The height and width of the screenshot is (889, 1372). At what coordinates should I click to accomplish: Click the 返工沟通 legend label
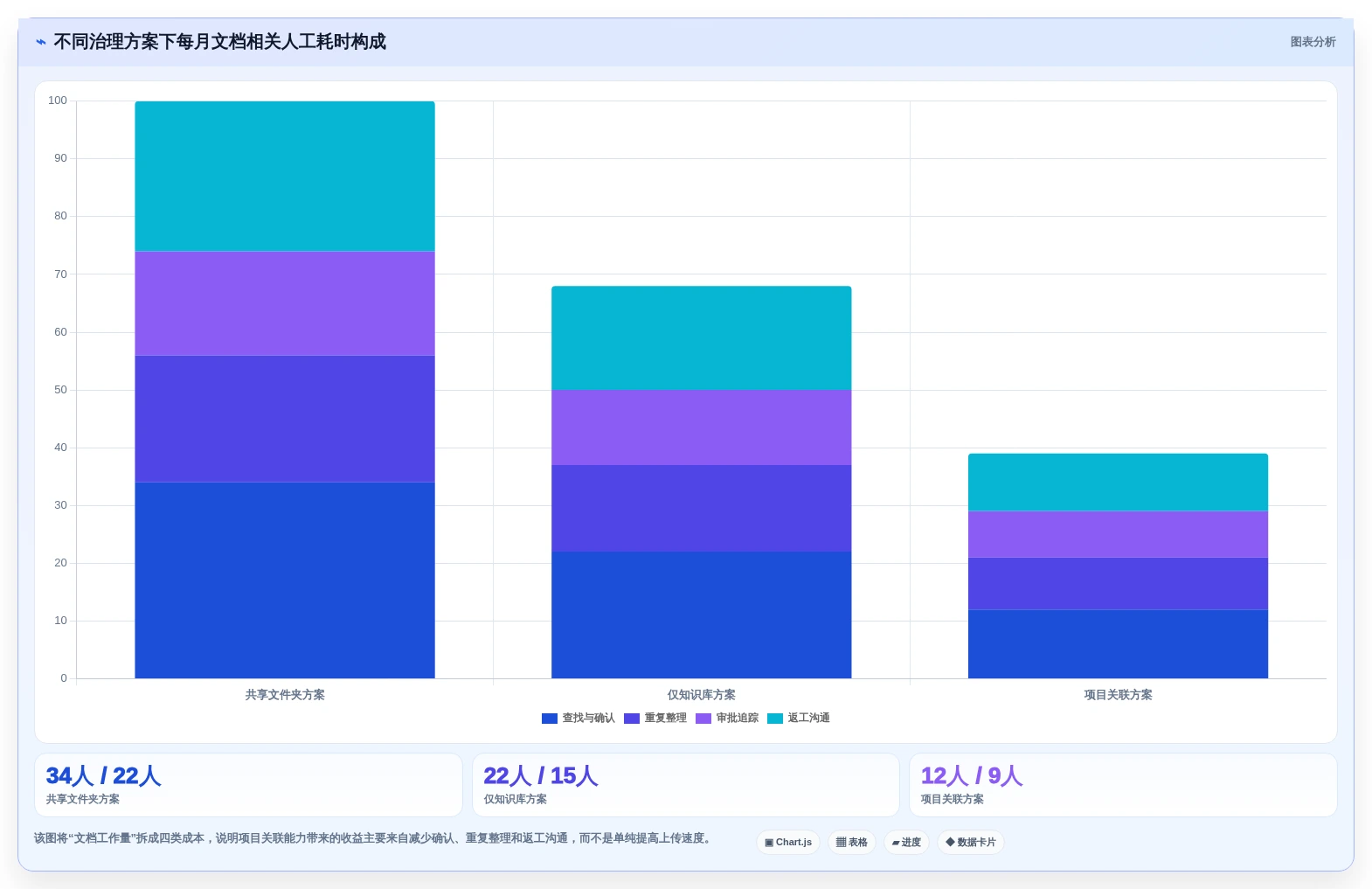click(x=809, y=719)
